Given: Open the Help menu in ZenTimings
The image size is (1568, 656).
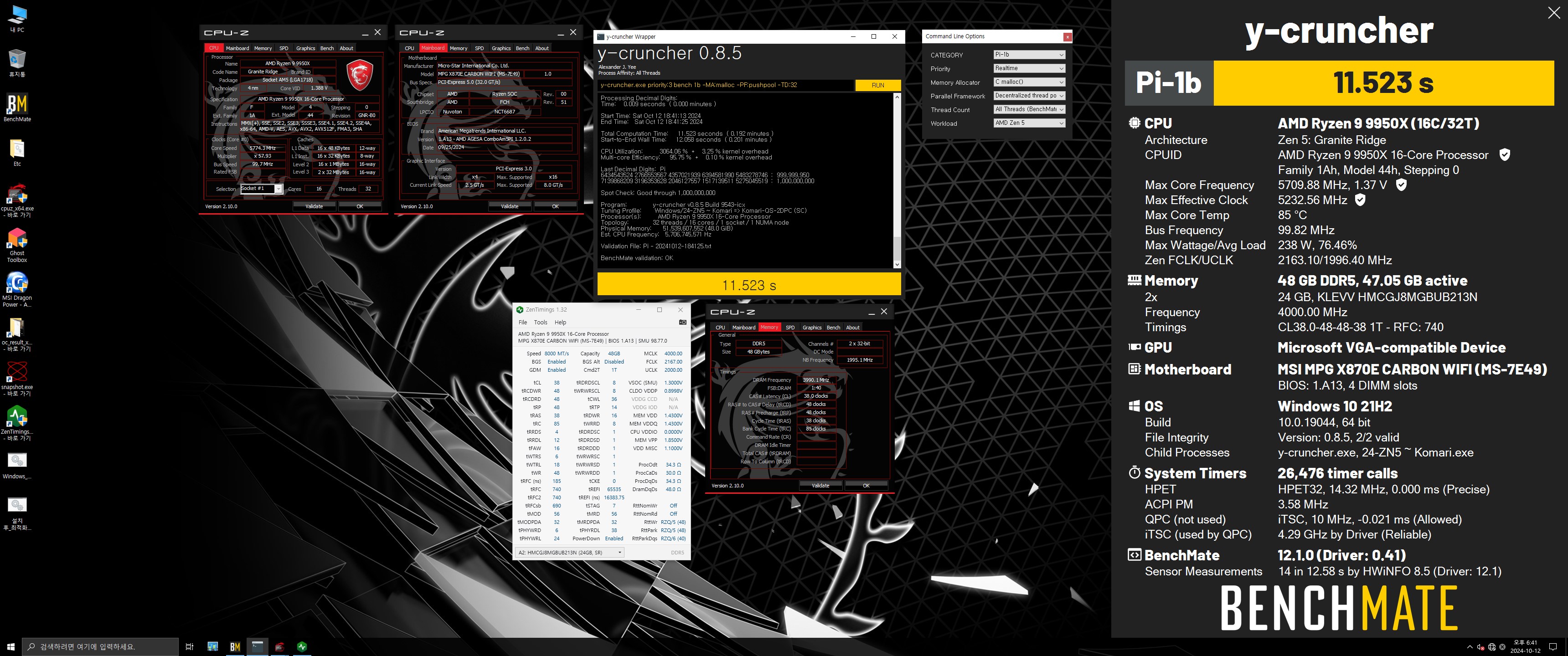Looking at the screenshot, I should tap(560, 323).
